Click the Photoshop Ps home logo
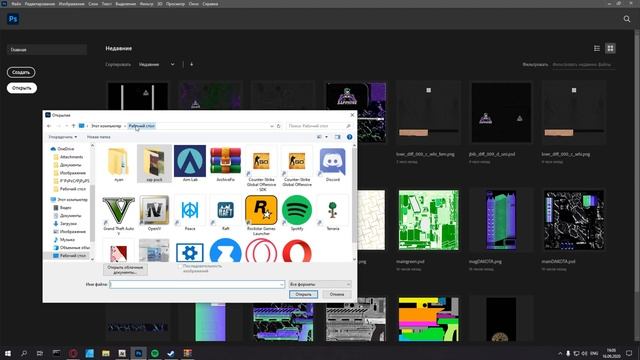 13,19
